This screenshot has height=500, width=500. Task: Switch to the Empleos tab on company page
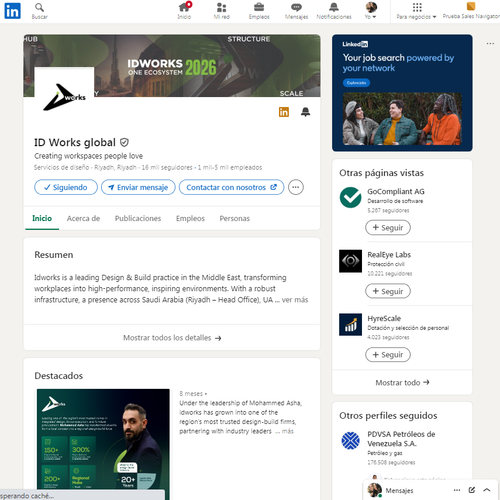(x=190, y=218)
